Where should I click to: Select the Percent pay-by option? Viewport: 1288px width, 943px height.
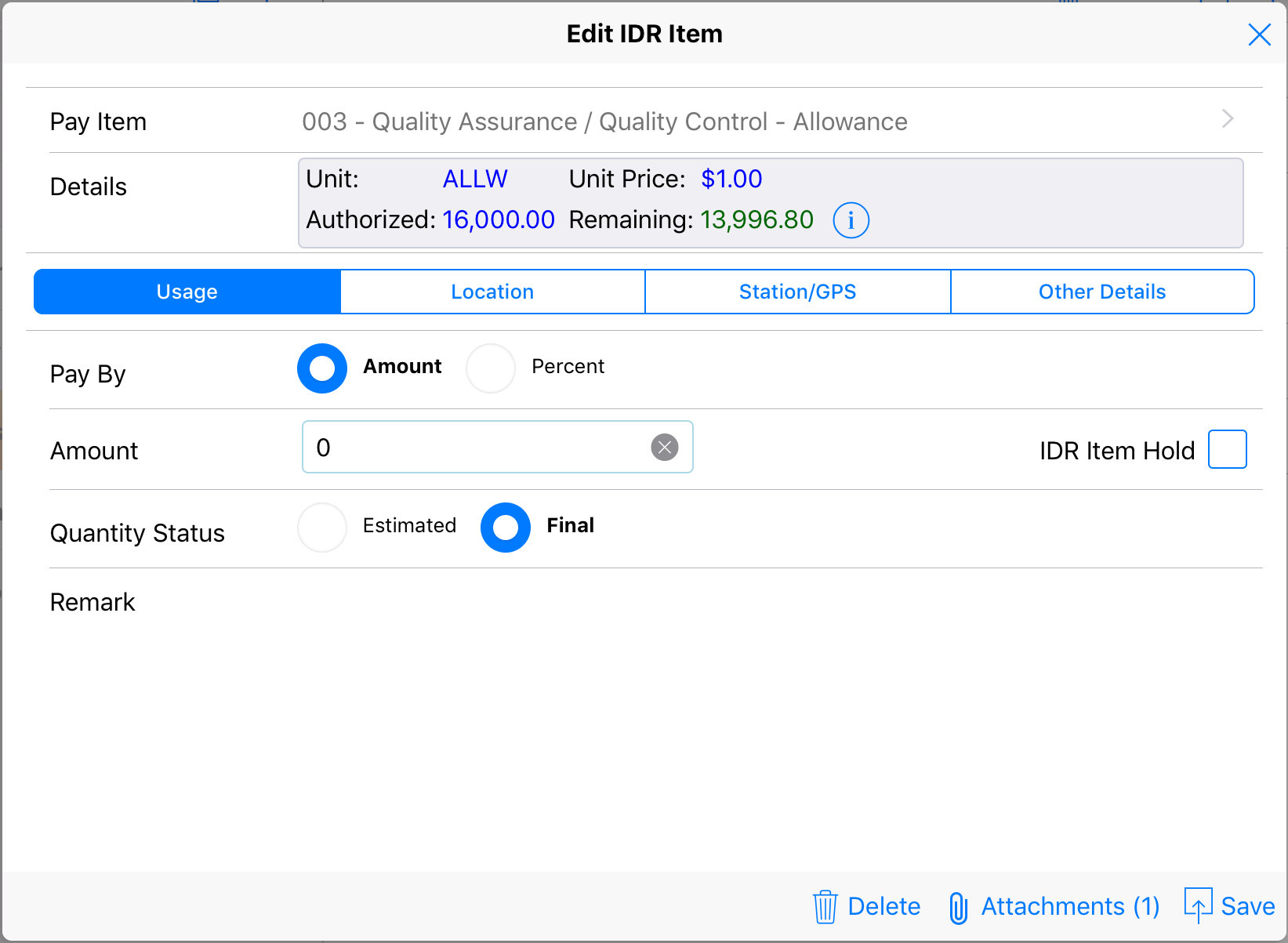[491, 368]
